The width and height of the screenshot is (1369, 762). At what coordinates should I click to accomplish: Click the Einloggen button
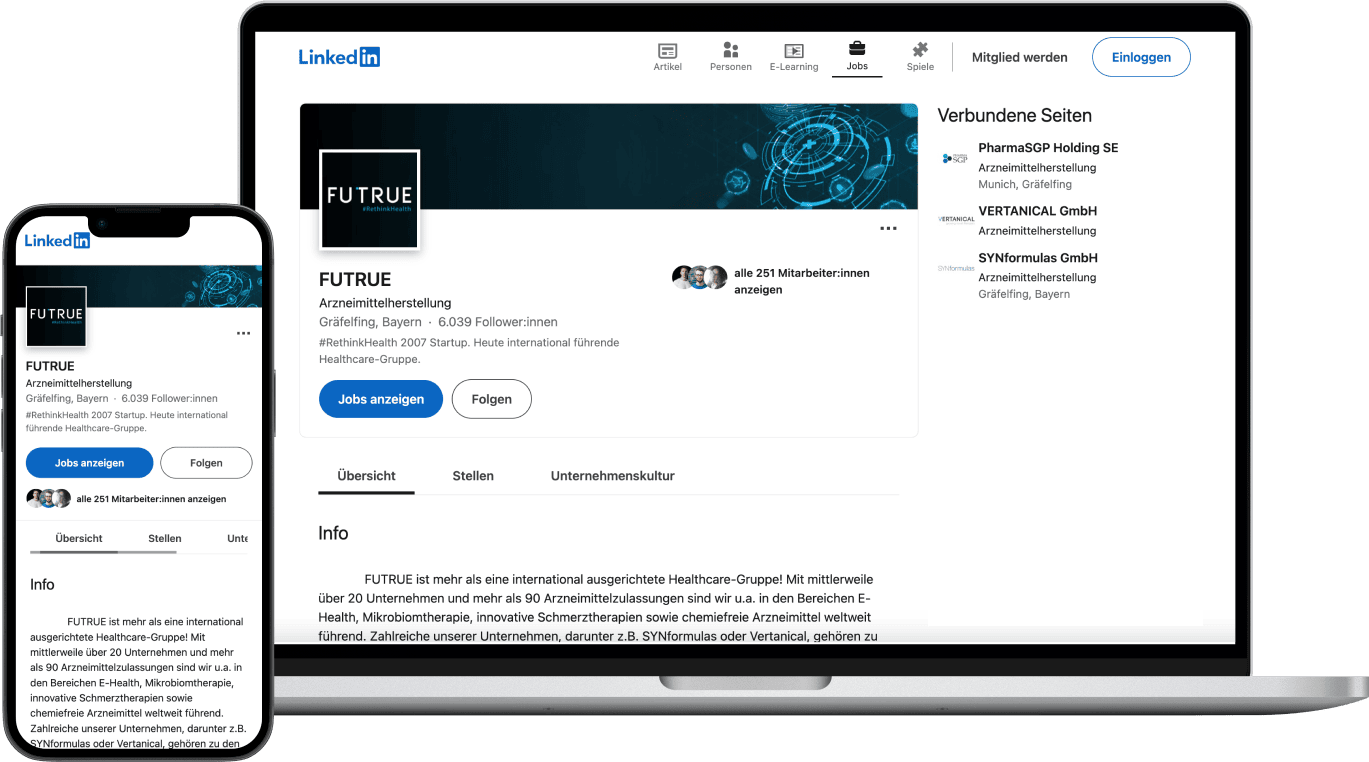click(1141, 57)
